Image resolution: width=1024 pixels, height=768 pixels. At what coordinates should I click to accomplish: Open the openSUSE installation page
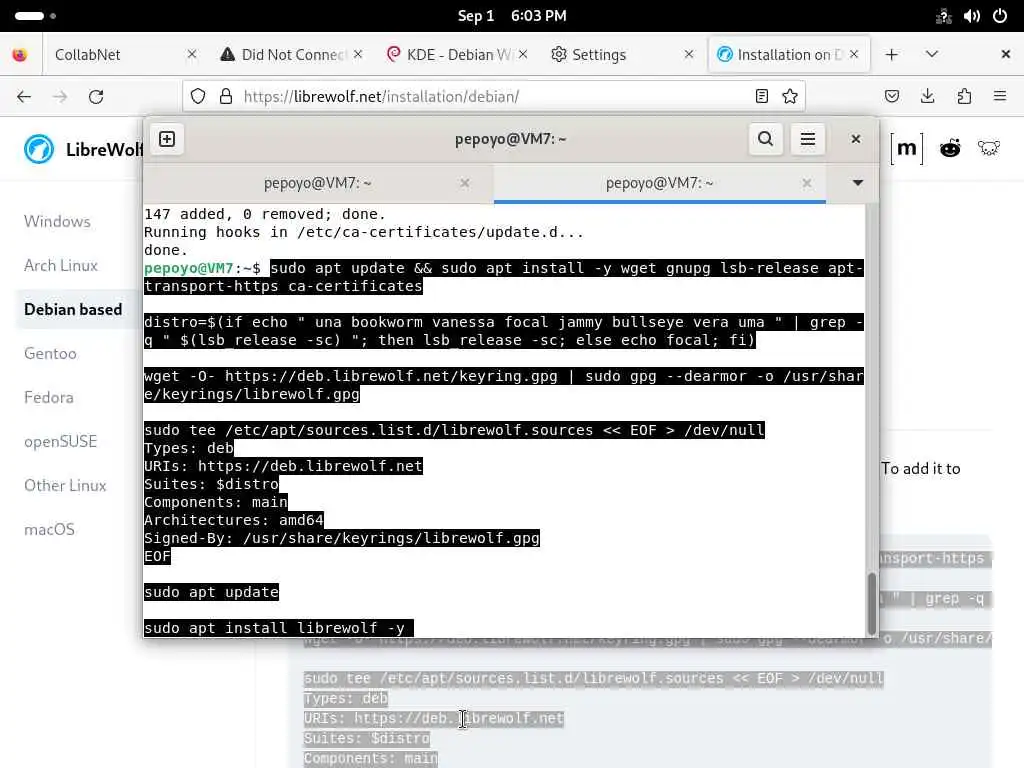click(61, 441)
